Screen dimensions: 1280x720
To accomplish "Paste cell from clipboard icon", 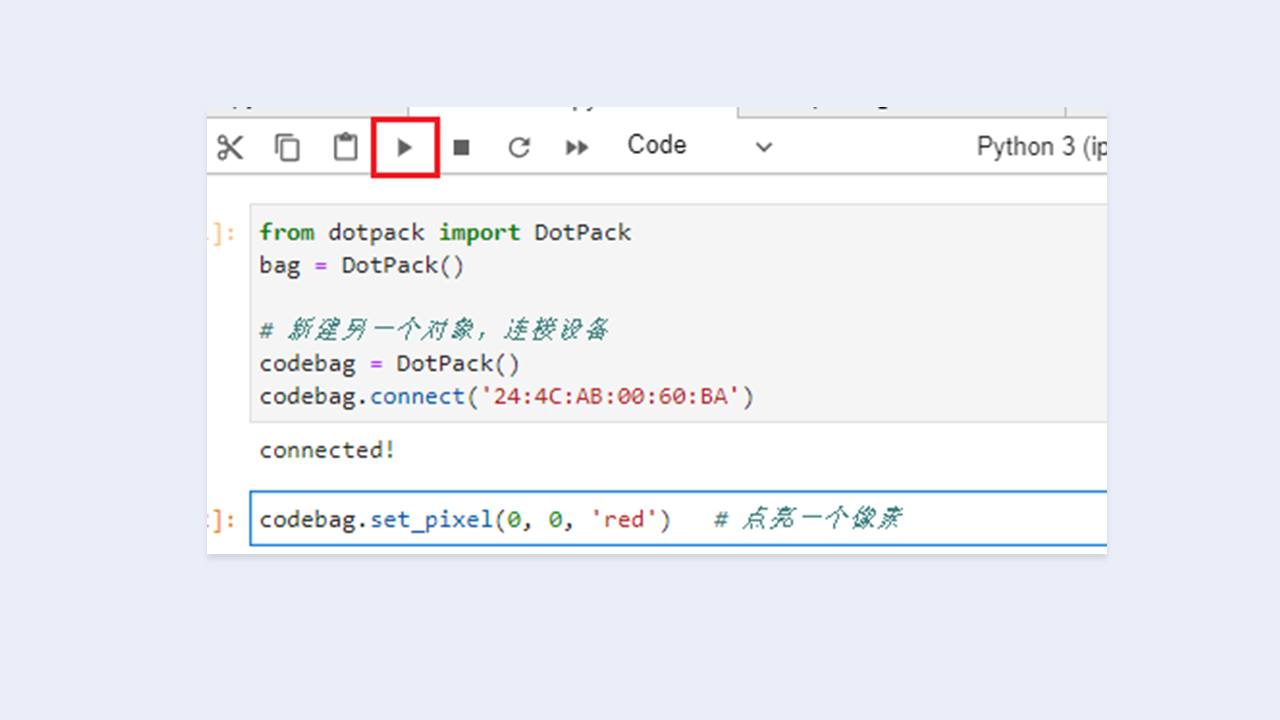I will coord(345,148).
